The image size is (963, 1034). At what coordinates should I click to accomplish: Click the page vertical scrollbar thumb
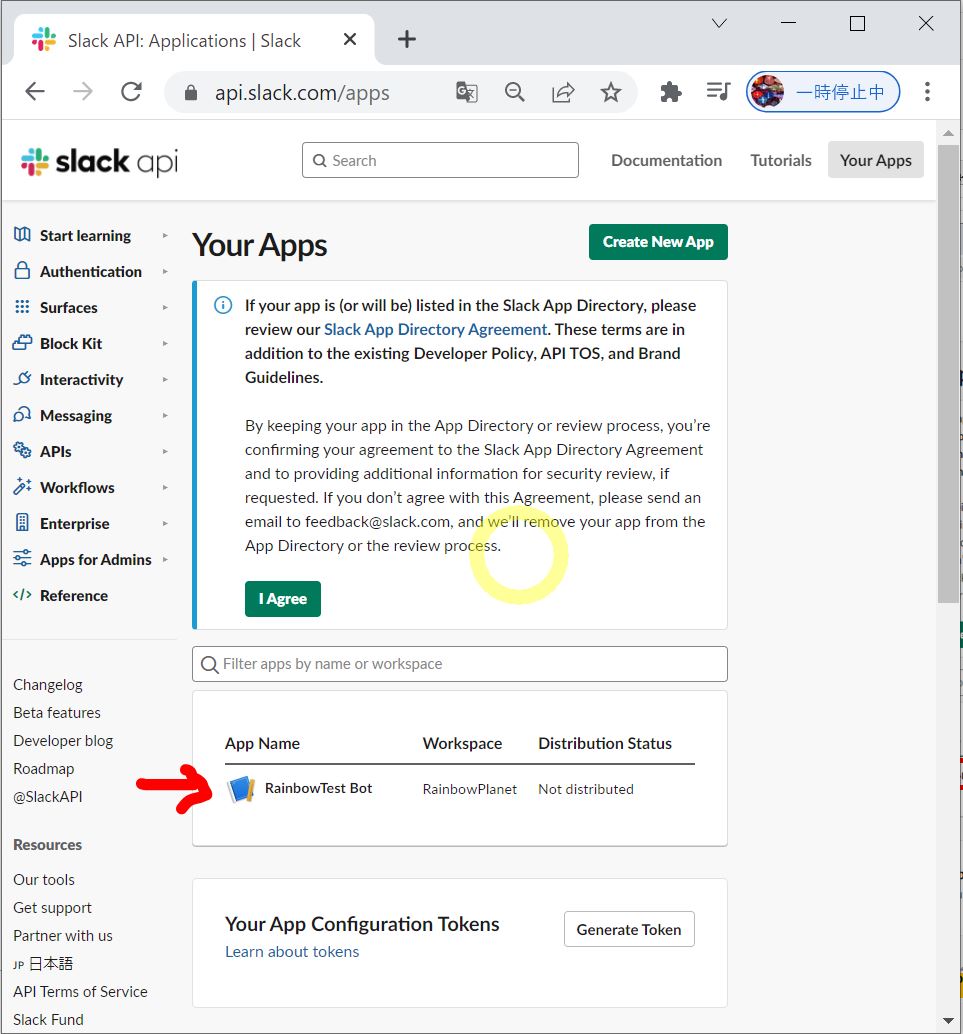point(948,373)
